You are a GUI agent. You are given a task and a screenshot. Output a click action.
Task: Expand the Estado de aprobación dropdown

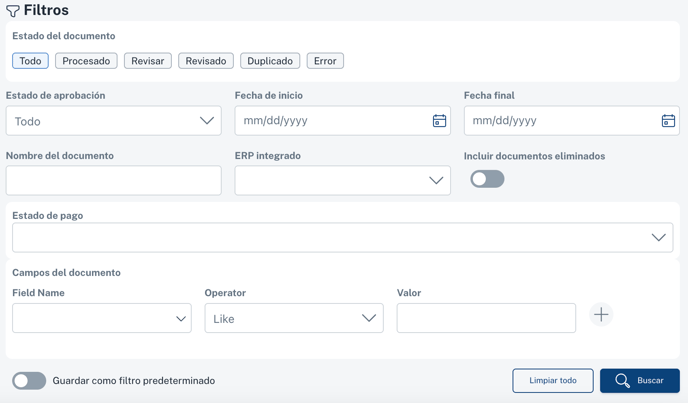114,121
